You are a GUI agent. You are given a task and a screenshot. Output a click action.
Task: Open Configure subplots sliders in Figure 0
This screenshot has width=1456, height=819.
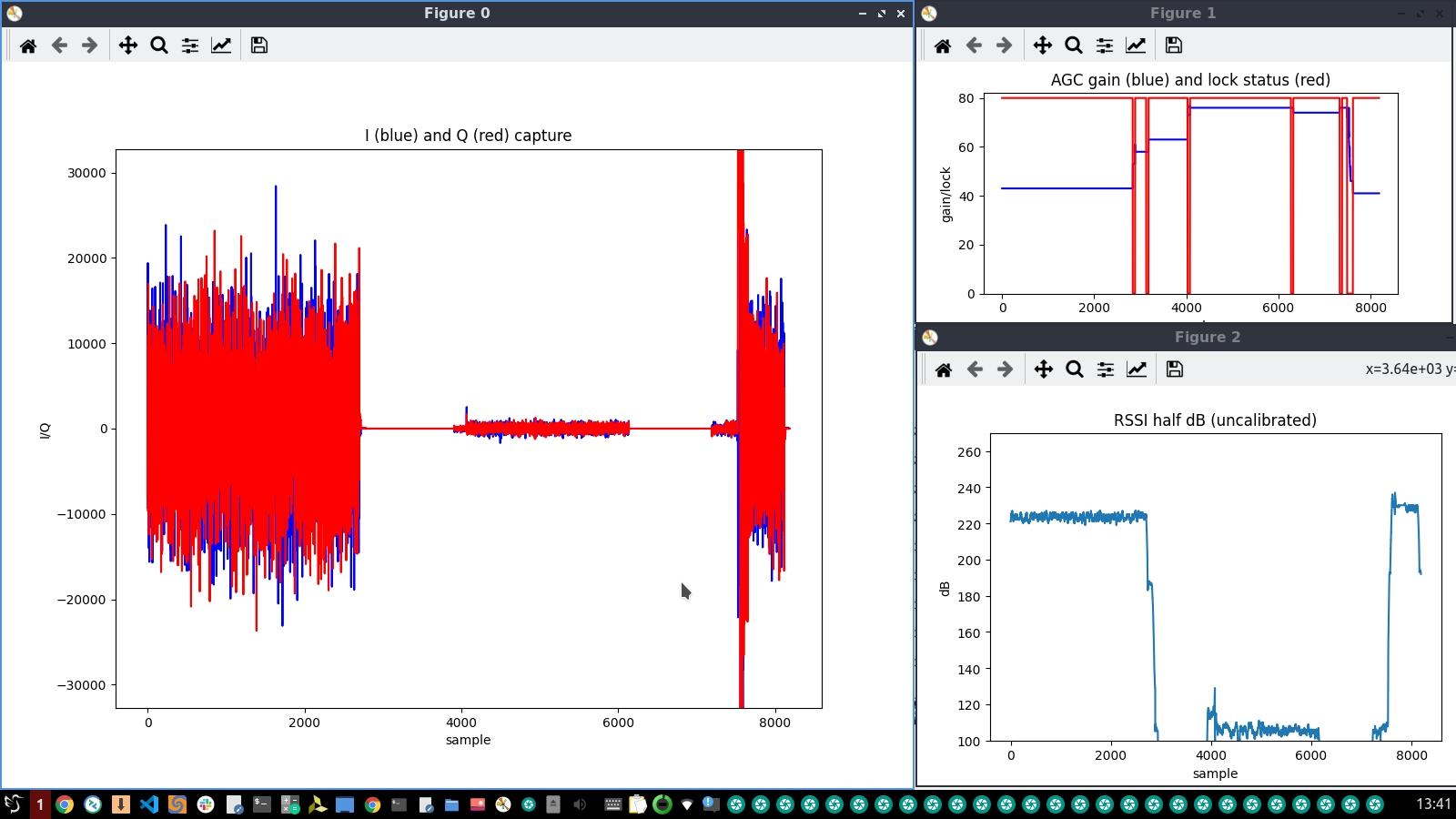190,45
